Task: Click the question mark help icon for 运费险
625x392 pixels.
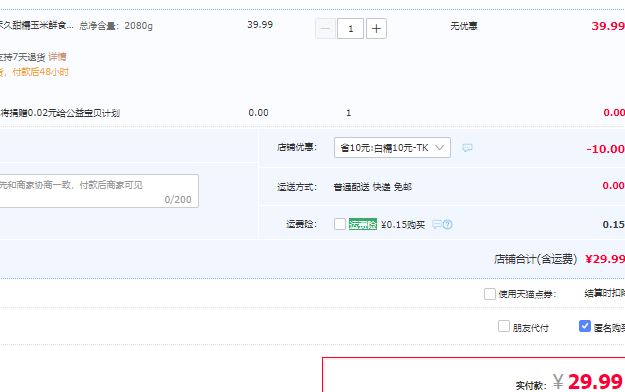Action: 448,225
